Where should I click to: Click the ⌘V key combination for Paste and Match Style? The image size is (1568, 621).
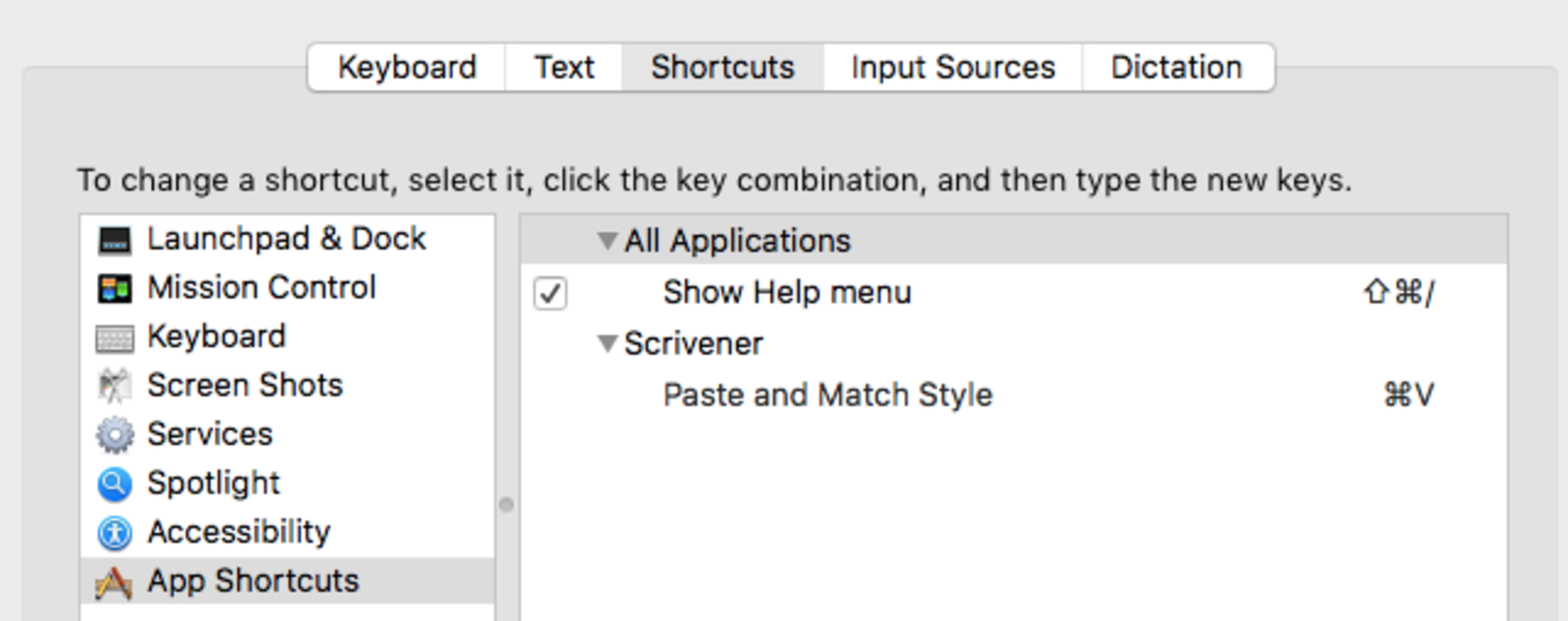point(1408,395)
